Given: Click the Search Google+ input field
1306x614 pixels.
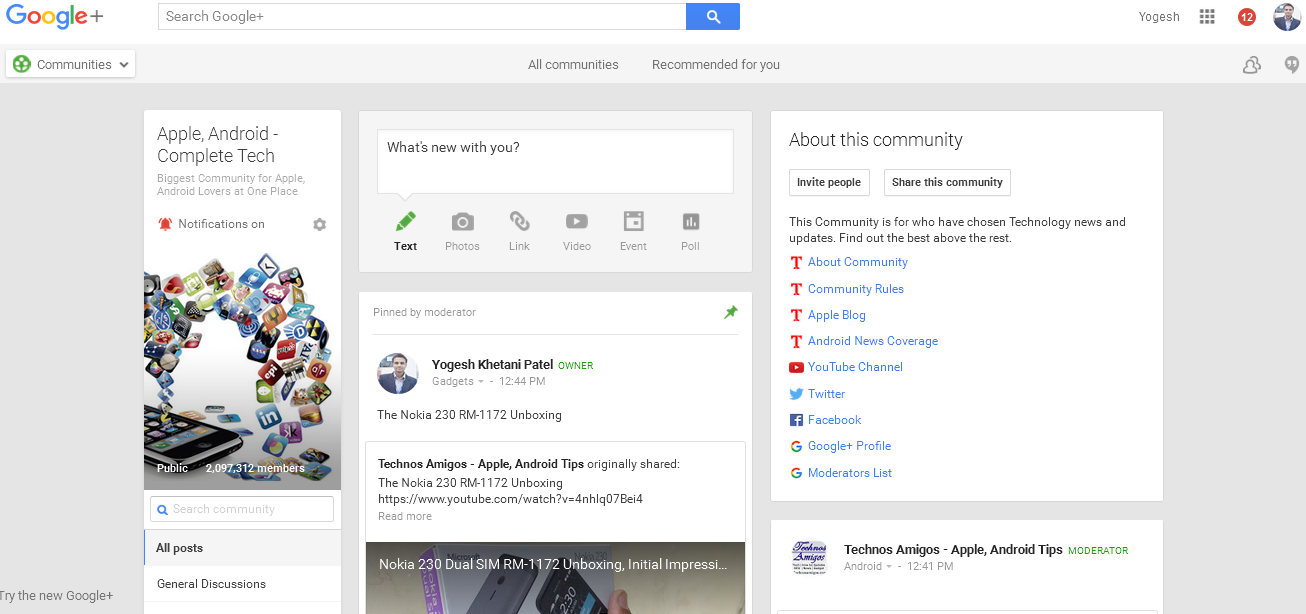Looking at the screenshot, I should (422, 16).
